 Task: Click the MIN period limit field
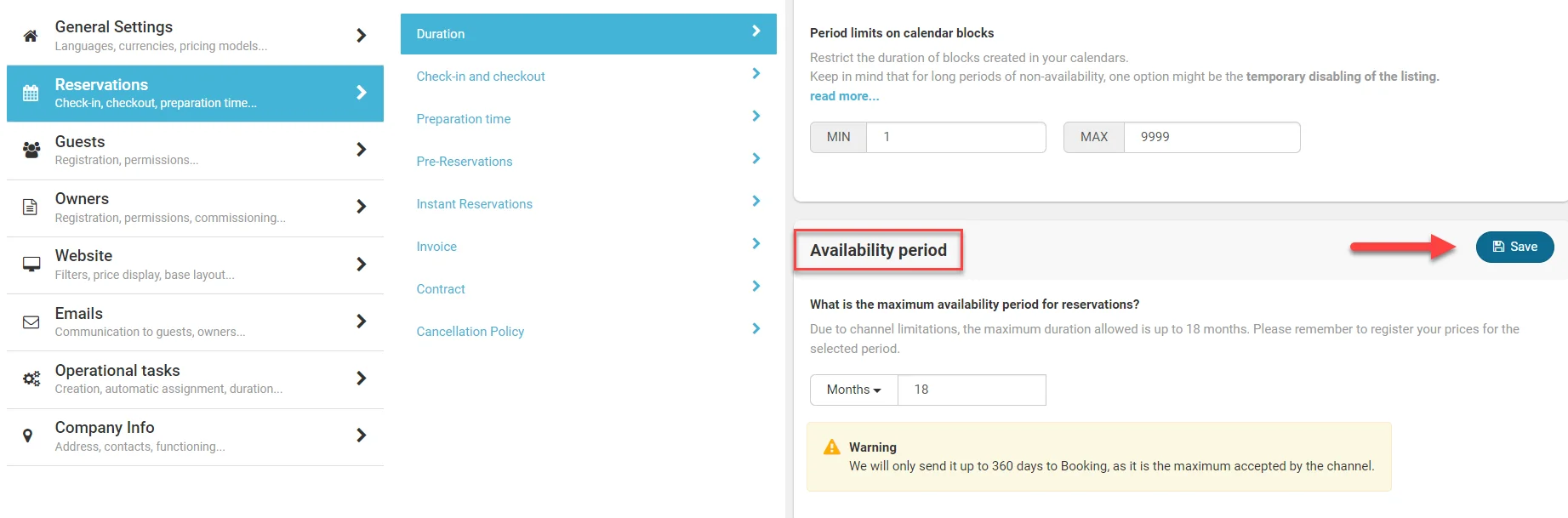click(955, 137)
